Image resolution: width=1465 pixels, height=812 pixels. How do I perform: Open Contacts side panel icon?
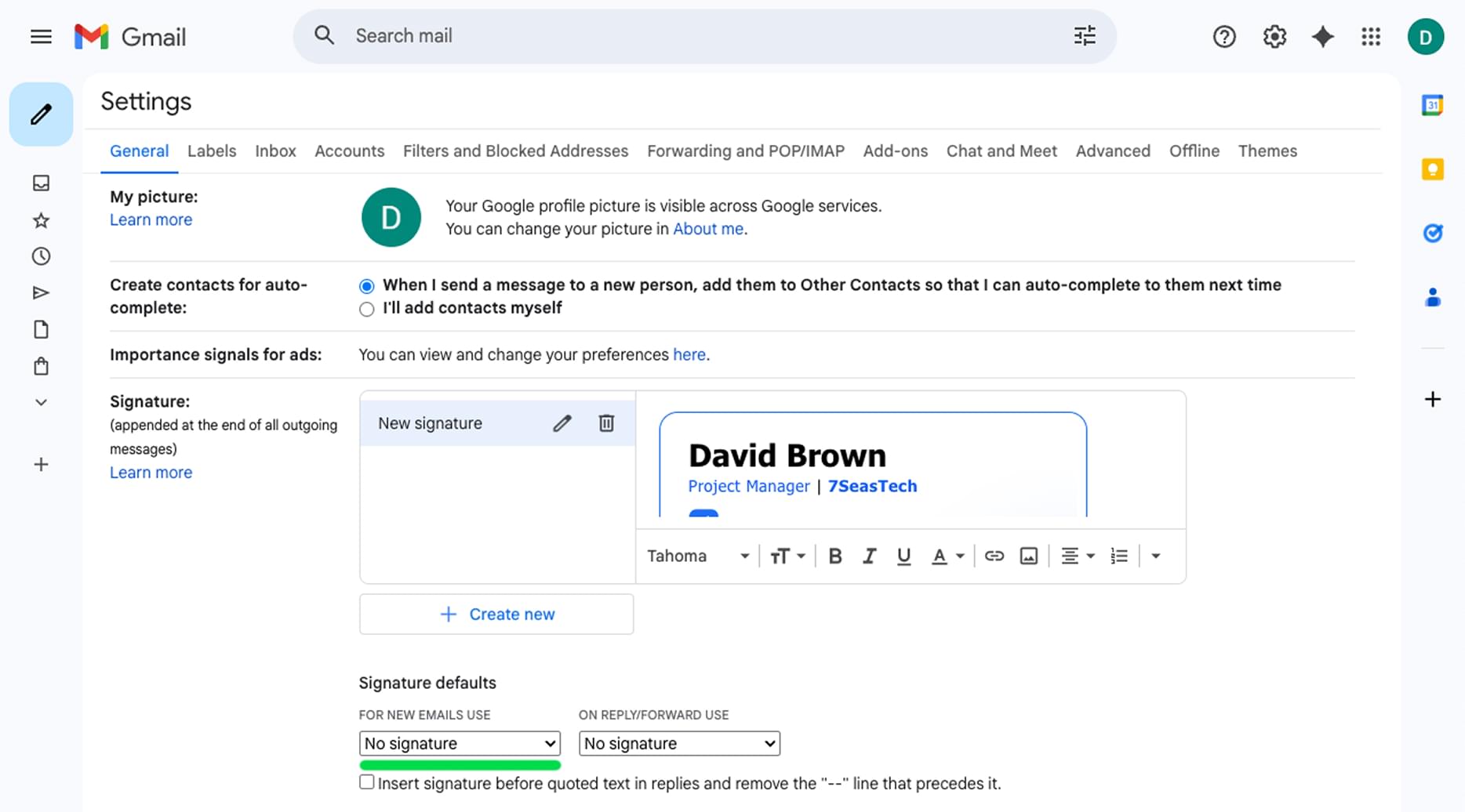(1433, 297)
